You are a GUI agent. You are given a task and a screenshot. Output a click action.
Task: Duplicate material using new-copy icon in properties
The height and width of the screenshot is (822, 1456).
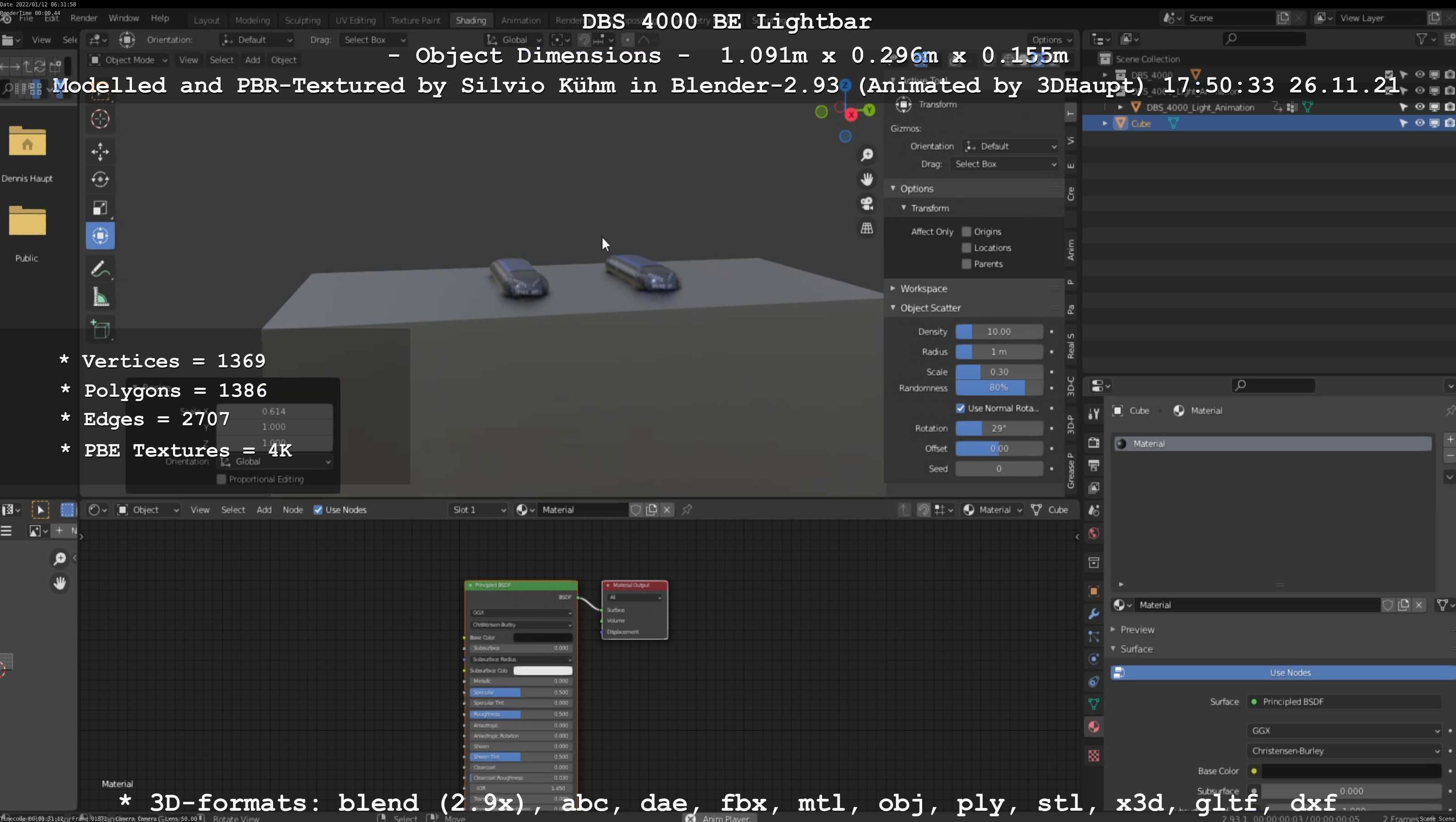tap(1403, 605)
